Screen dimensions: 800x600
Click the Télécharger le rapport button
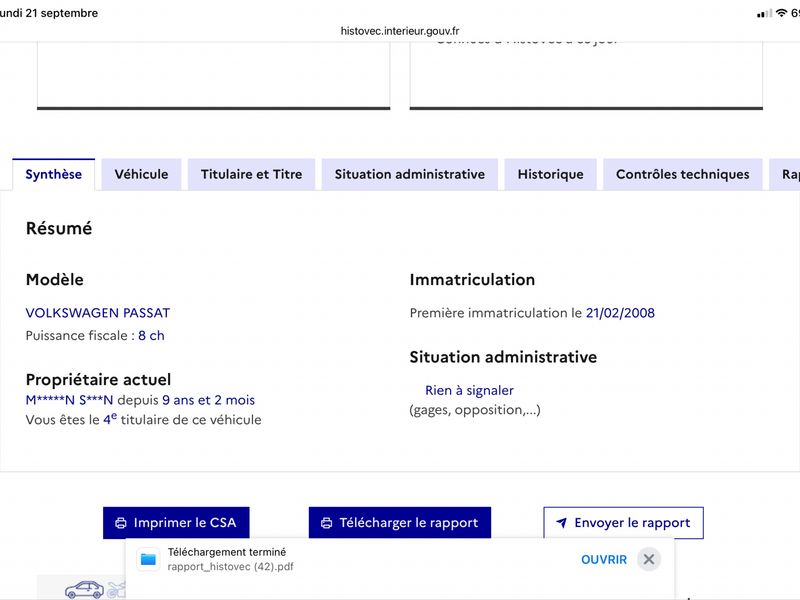400,522
